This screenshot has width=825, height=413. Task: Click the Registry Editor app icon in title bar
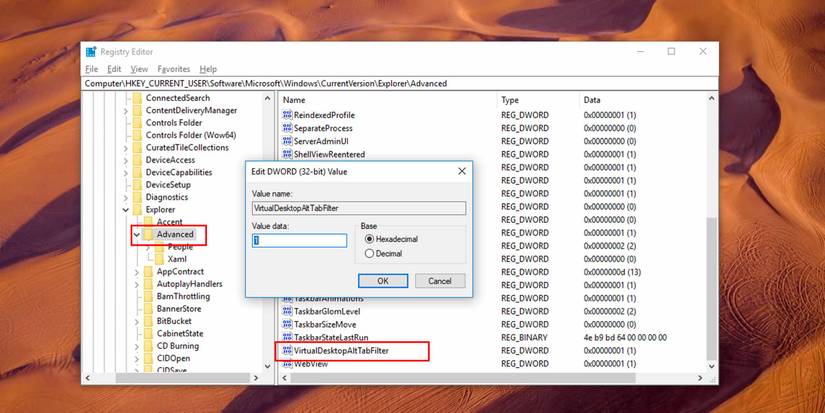pos(91,52)
